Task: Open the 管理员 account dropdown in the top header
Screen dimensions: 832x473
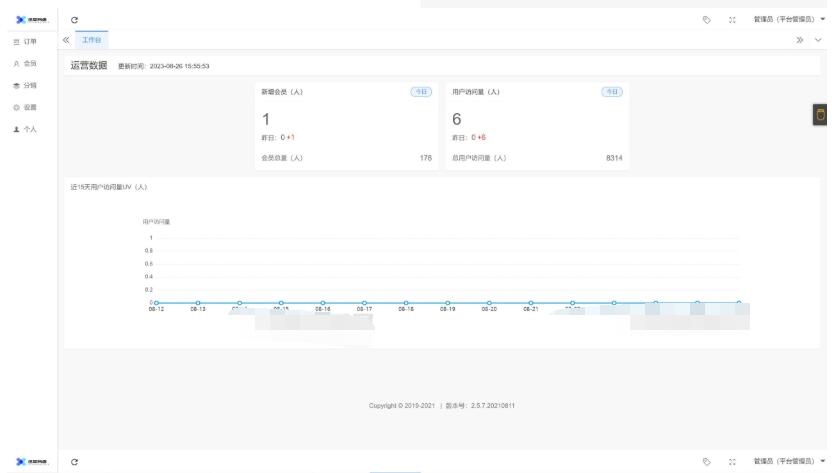Action: pyautogui.click(x=789, y=19)
